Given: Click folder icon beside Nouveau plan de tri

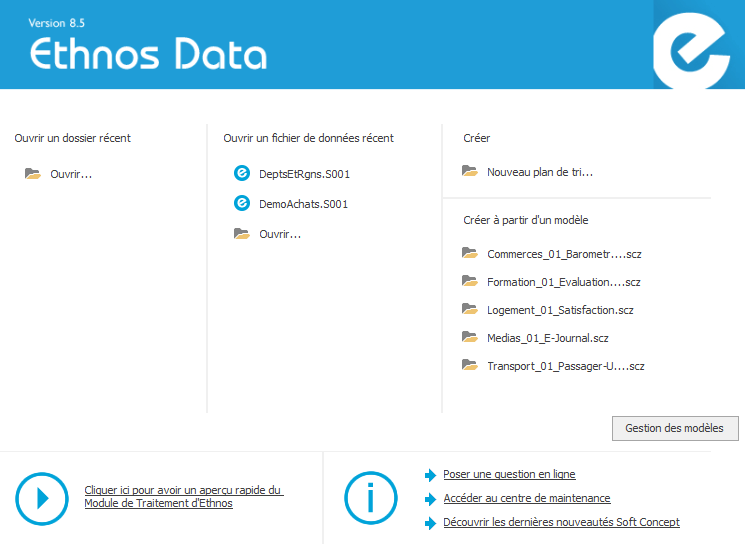Looking at the screenshot, I should [470, 171].
